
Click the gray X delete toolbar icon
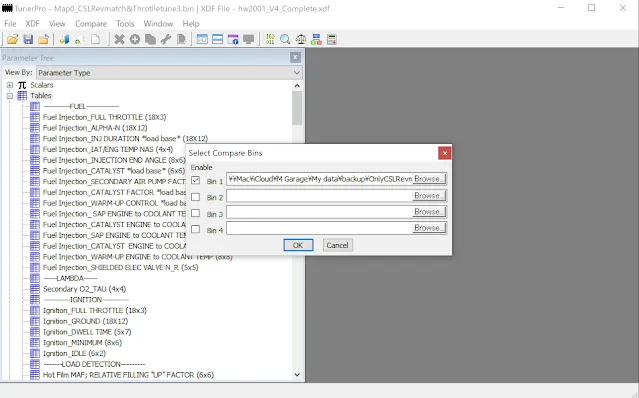click(119, 39)
